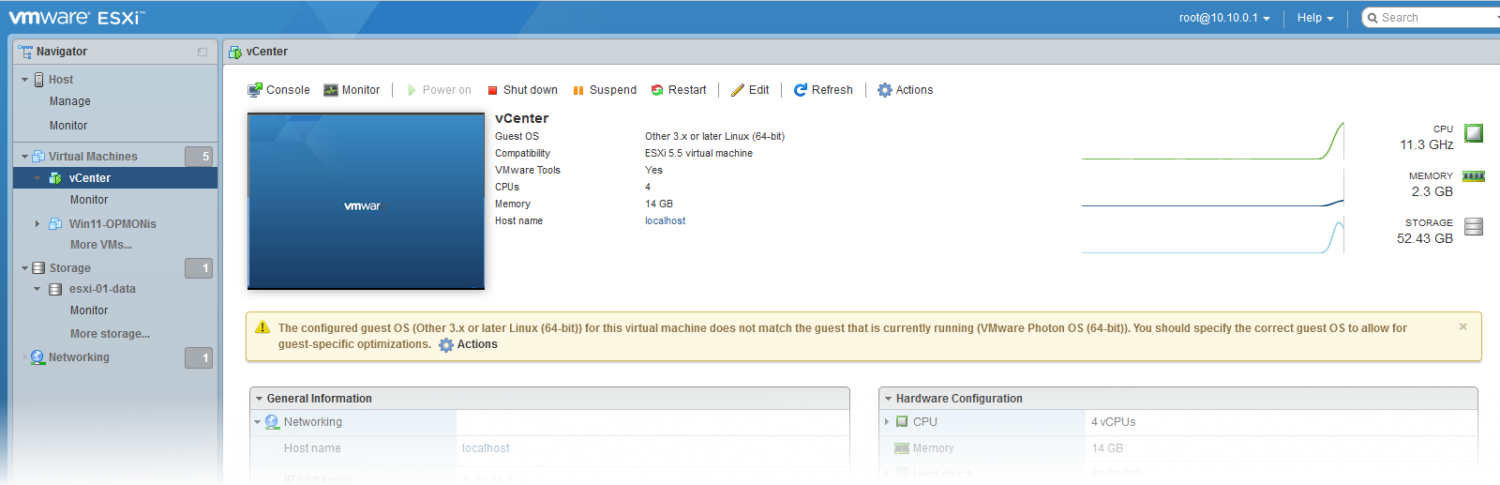Screen dimensions: 1500x485
Task: Open the VM Console
Action: pos(278,90)
